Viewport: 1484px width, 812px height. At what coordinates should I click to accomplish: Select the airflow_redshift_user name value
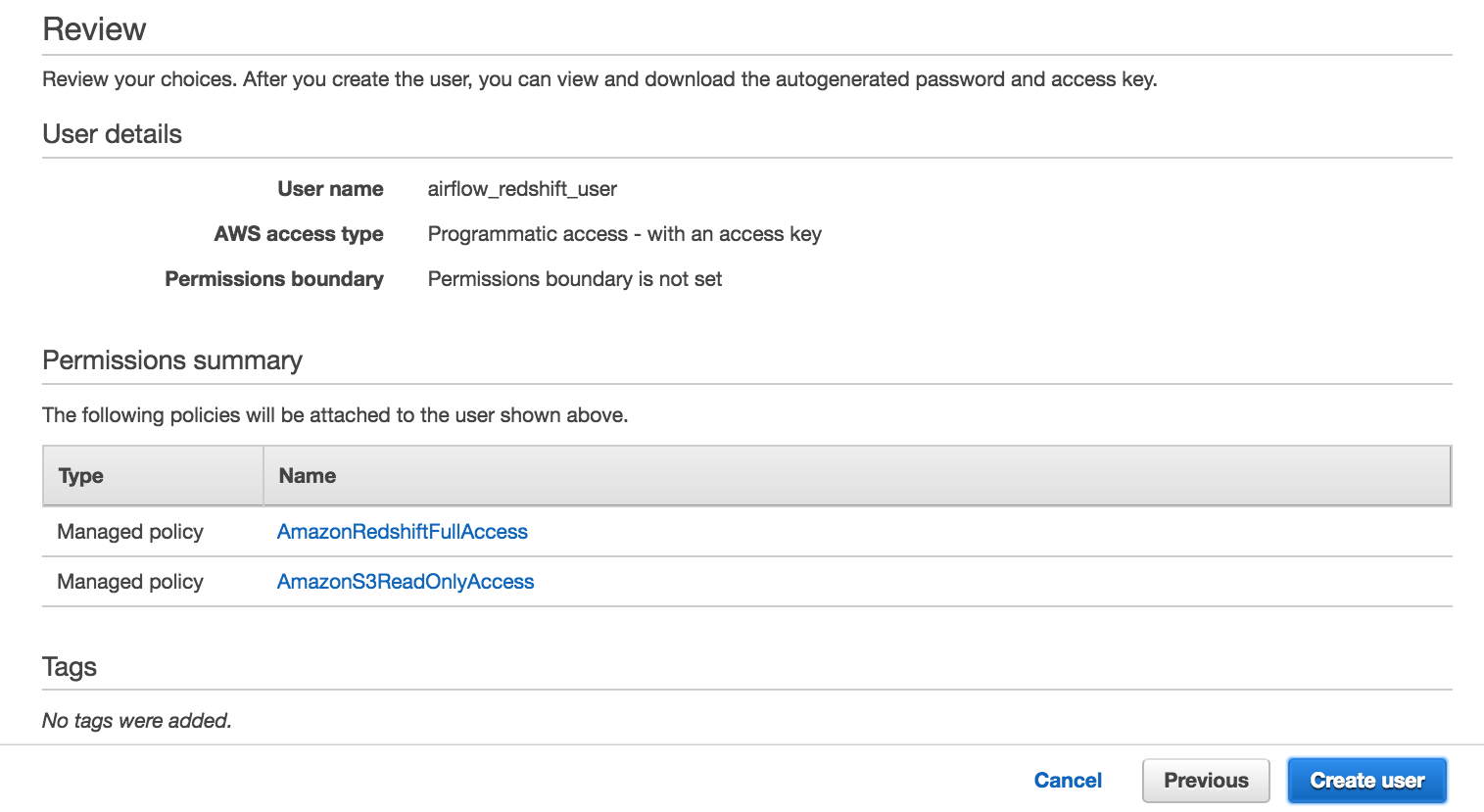522,188
